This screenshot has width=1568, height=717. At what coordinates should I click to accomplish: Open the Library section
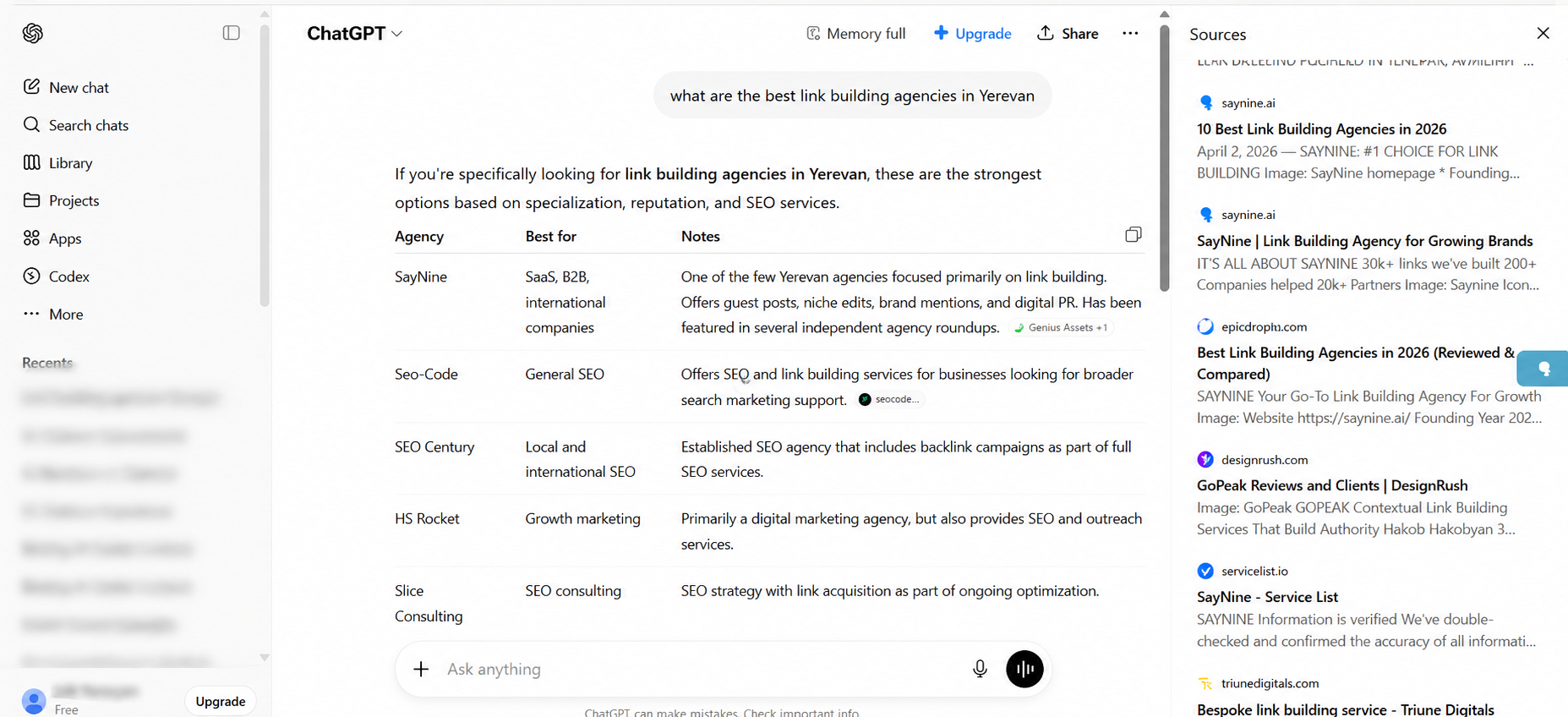point(57,162)
